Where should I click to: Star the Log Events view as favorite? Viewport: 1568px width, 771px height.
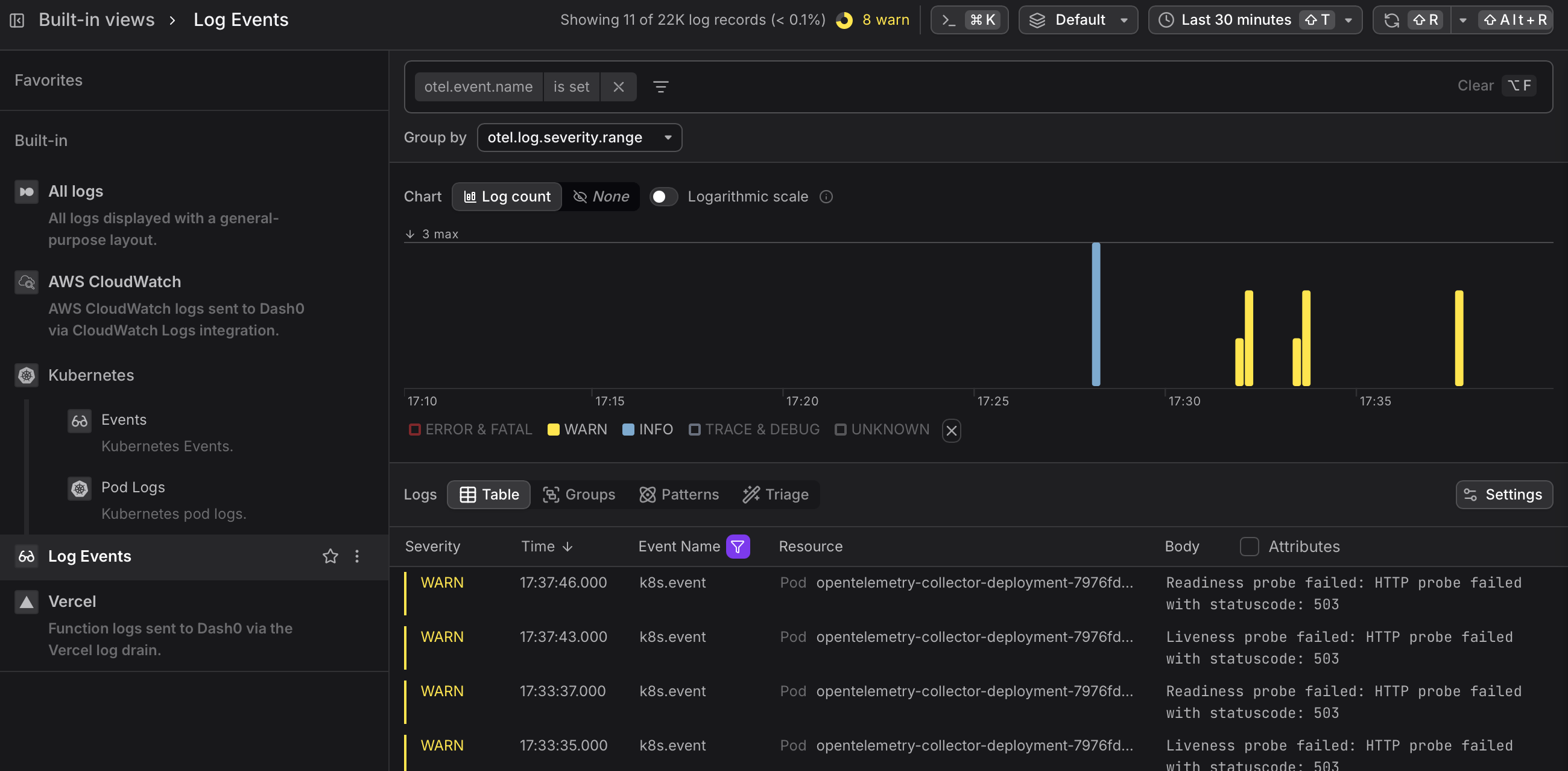coord(330,556)
